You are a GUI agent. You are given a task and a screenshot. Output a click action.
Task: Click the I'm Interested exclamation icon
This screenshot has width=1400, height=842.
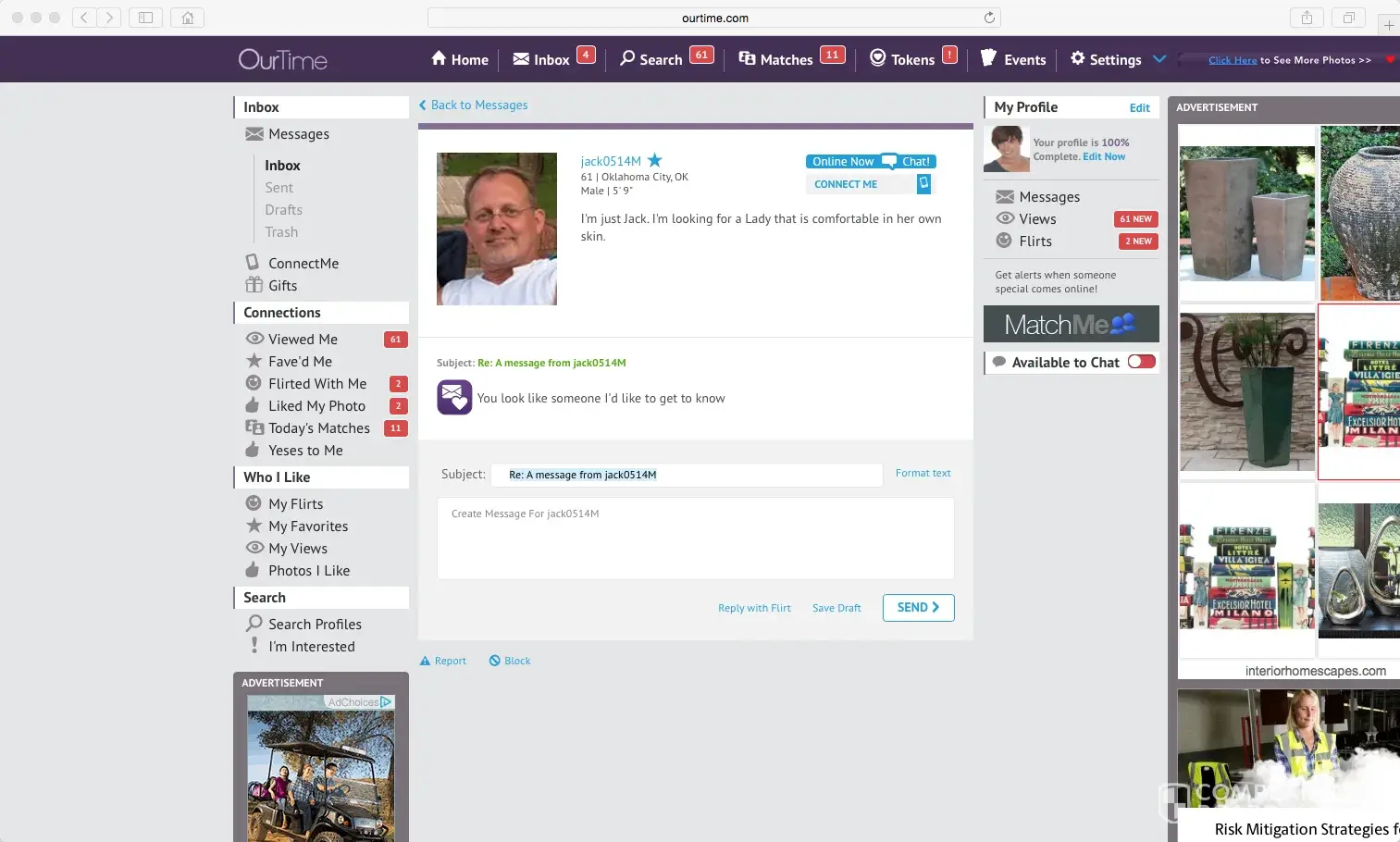coord(254,646)
